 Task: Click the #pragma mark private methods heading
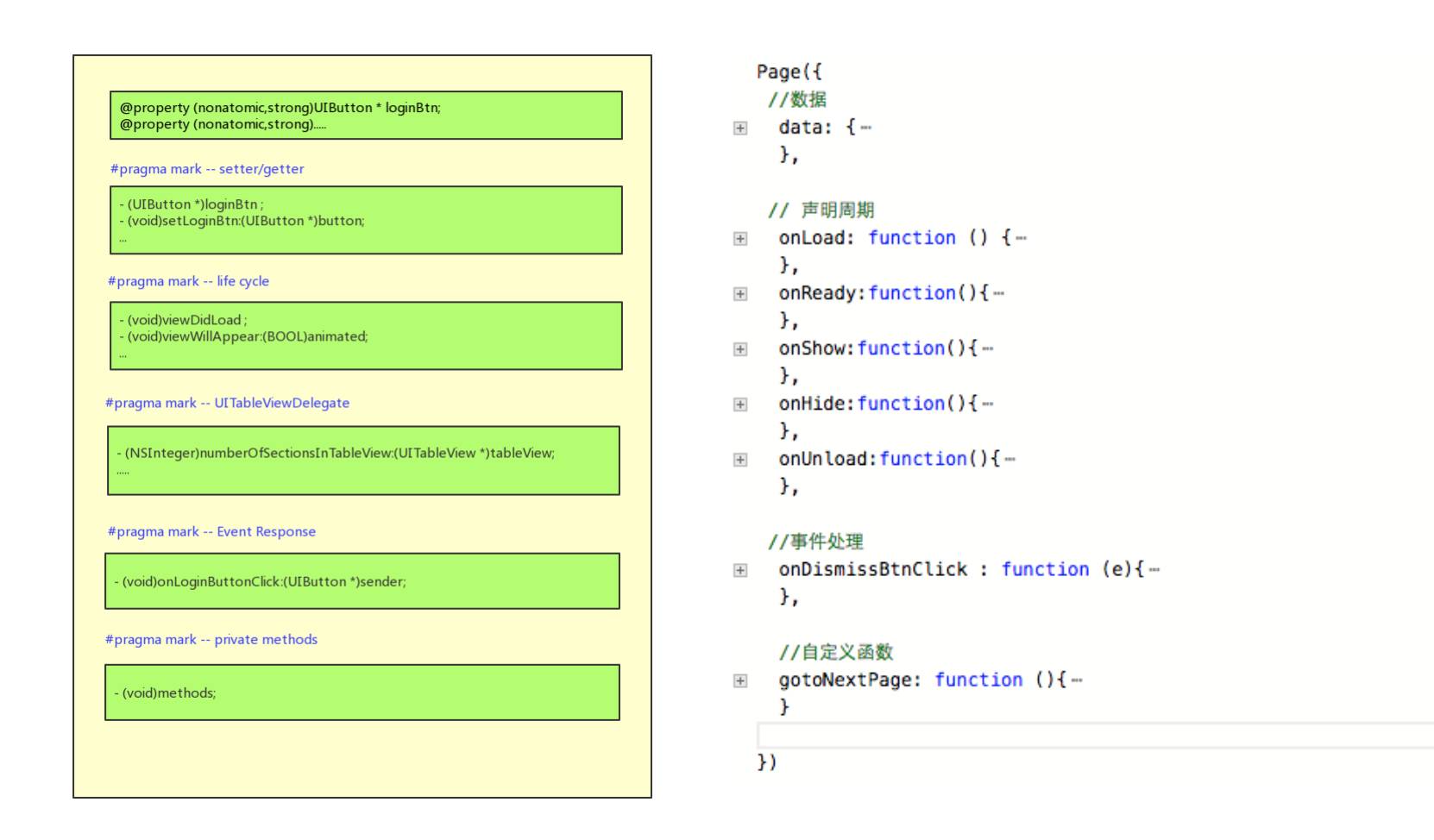point(211,639)
